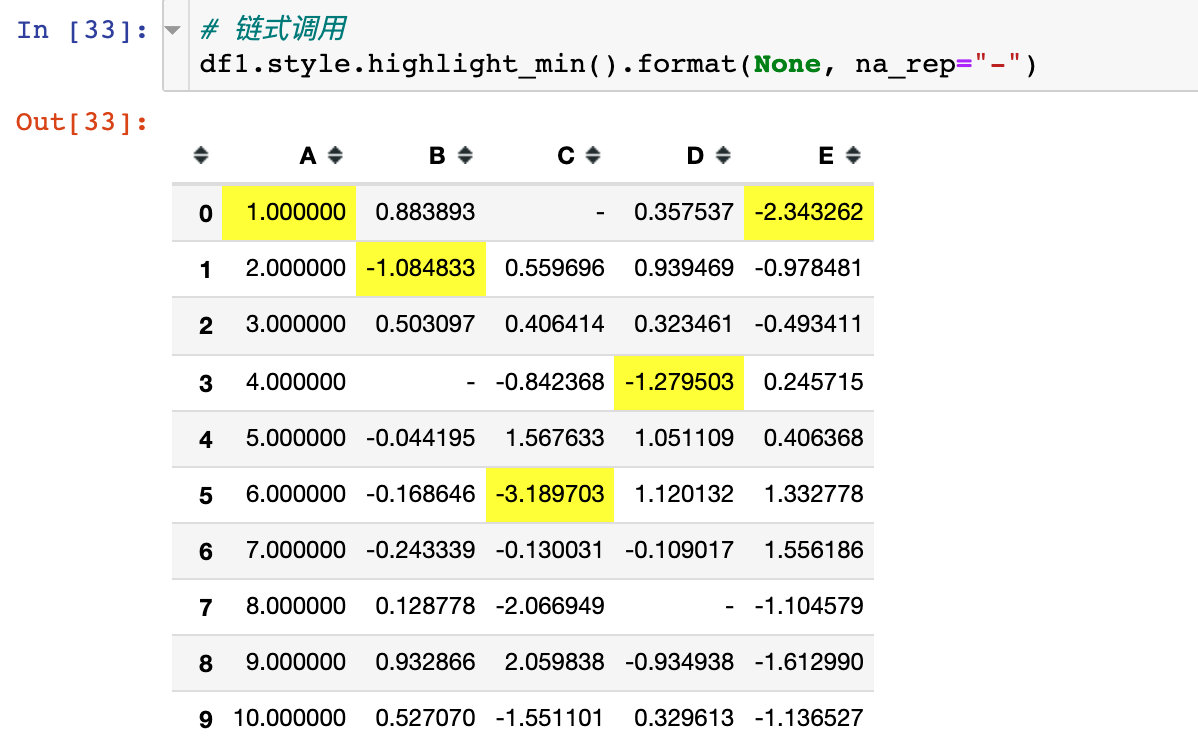The height and width of the screenshot is (756, 1198).
Task: Click cell value 0.357537
Action: click(x=684, y=212)
